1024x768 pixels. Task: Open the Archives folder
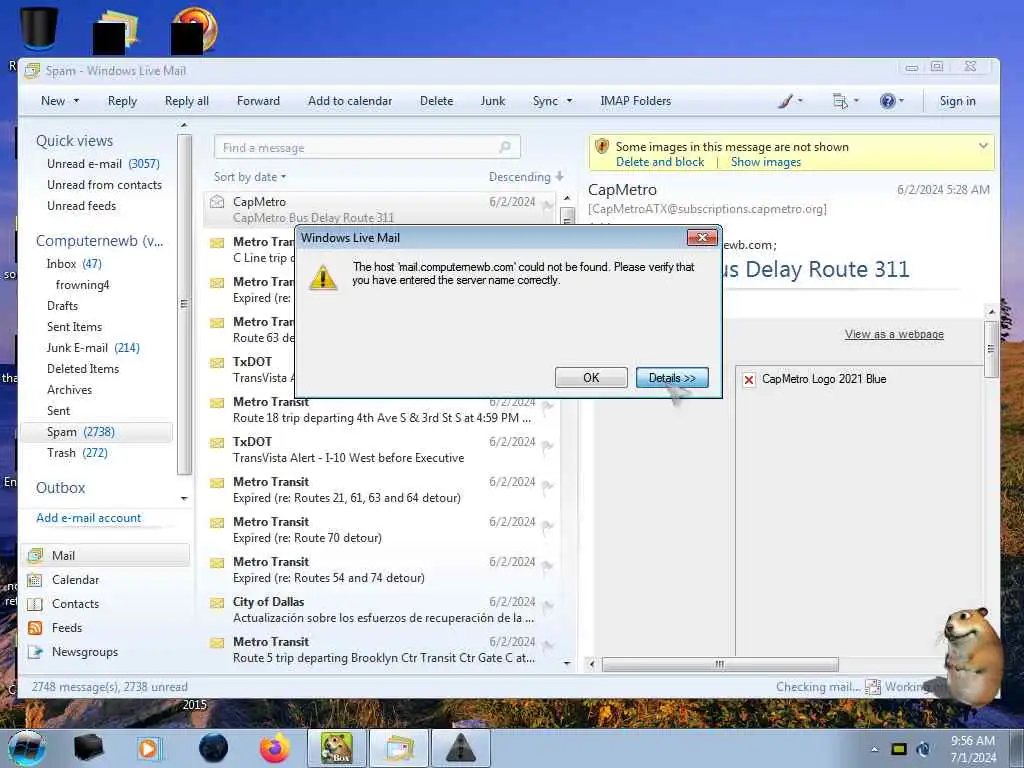[x=69, y=389]
